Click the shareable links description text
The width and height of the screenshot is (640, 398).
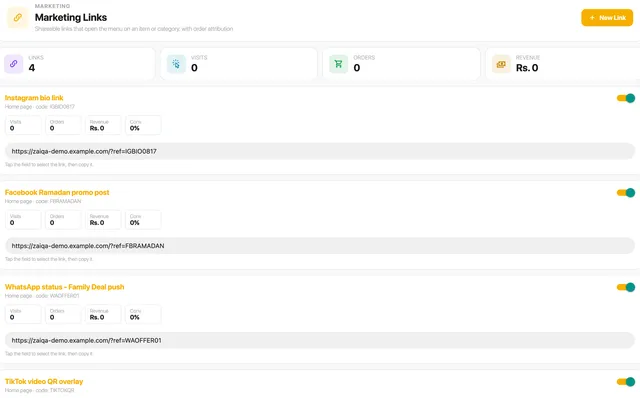(x=134, y=29)
